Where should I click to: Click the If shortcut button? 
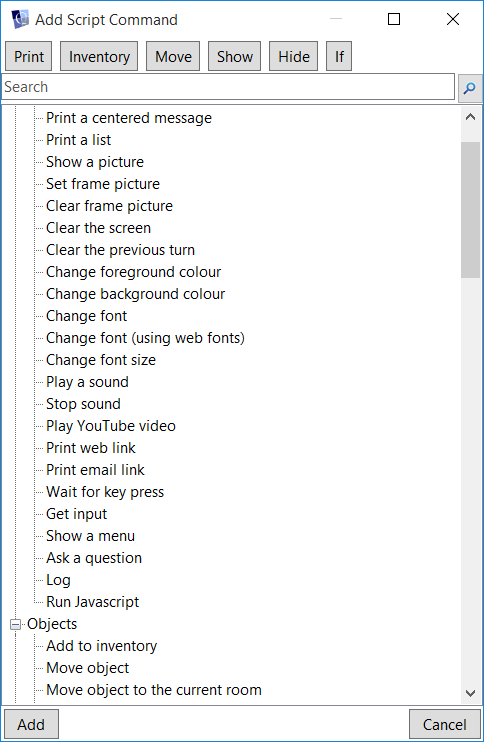pos(339,57)
